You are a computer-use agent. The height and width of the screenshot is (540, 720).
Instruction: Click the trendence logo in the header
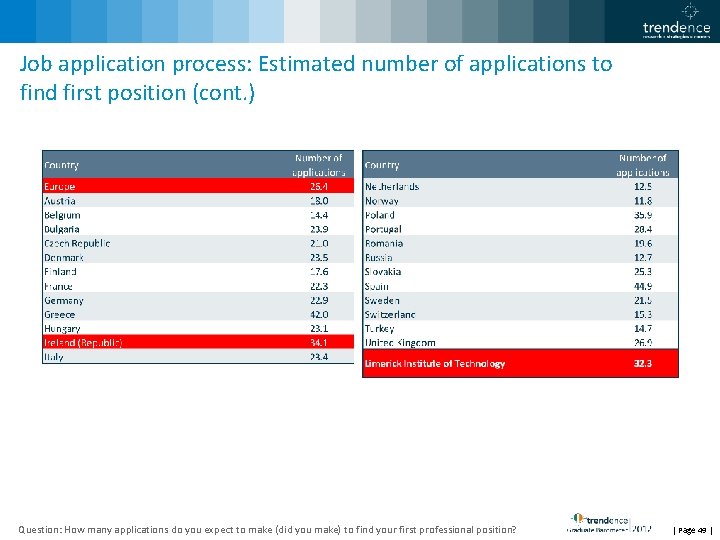pos(676,22)
